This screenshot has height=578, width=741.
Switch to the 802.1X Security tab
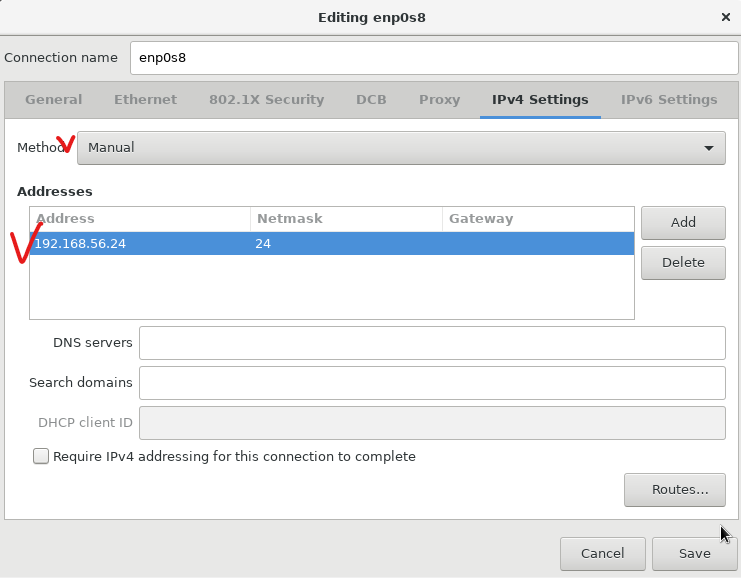coord(267,100)
